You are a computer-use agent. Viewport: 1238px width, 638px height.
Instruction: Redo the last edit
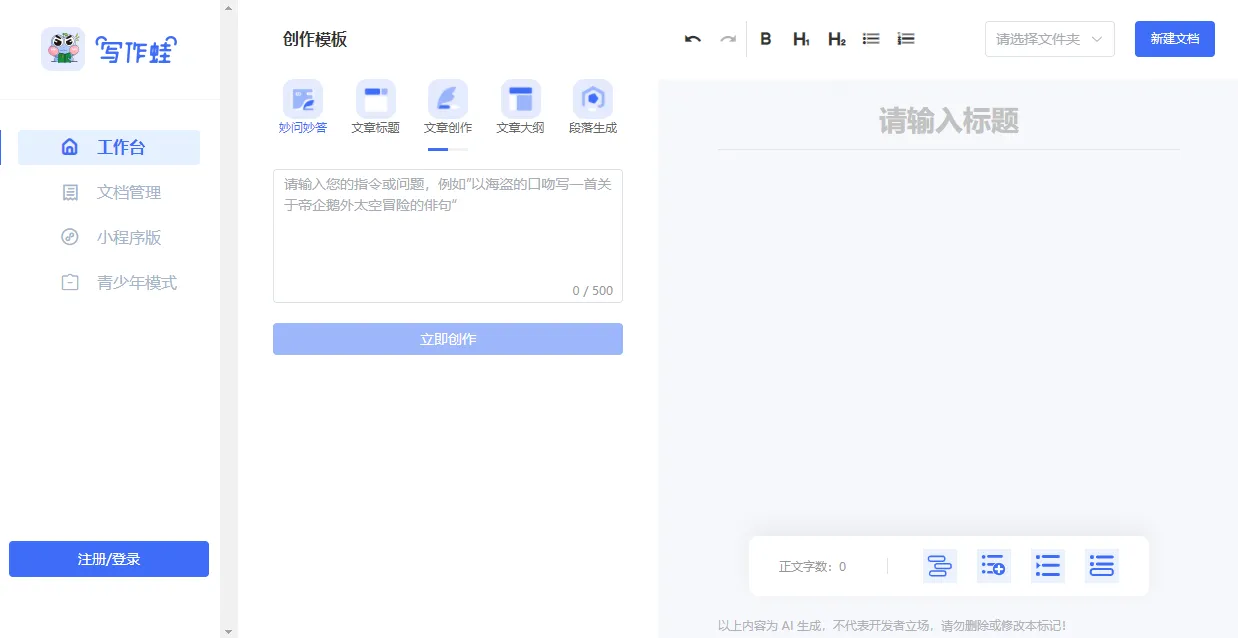point(728,39)
